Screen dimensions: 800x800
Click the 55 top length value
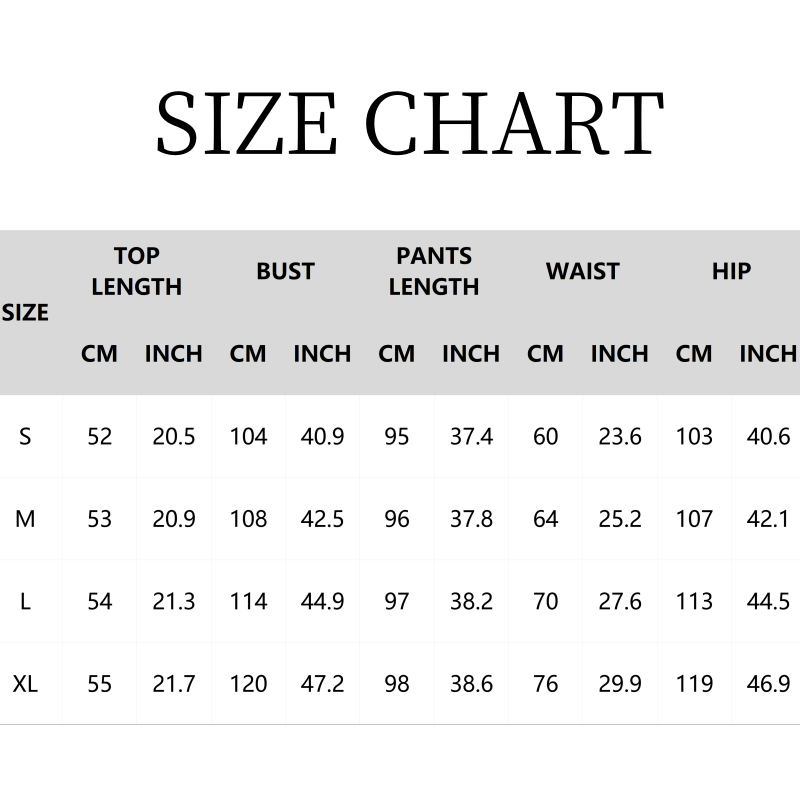[99, 684]
